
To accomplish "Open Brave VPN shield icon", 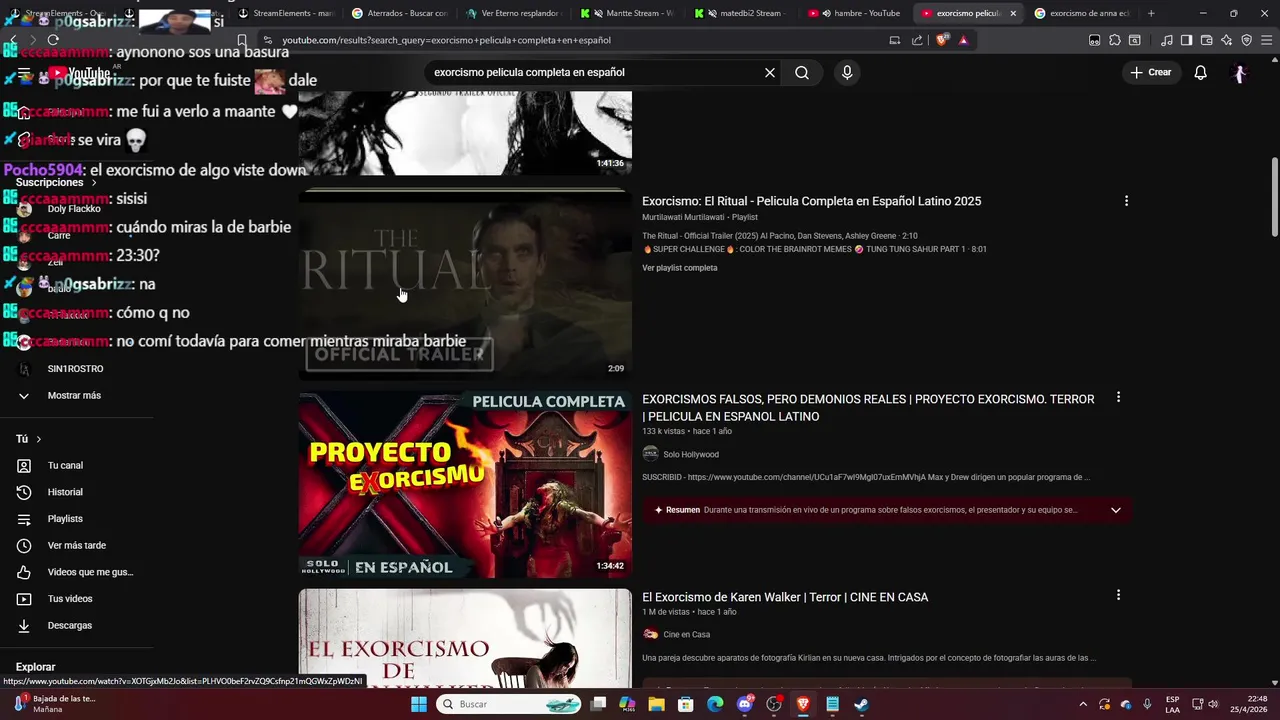I will (1246, 40).
